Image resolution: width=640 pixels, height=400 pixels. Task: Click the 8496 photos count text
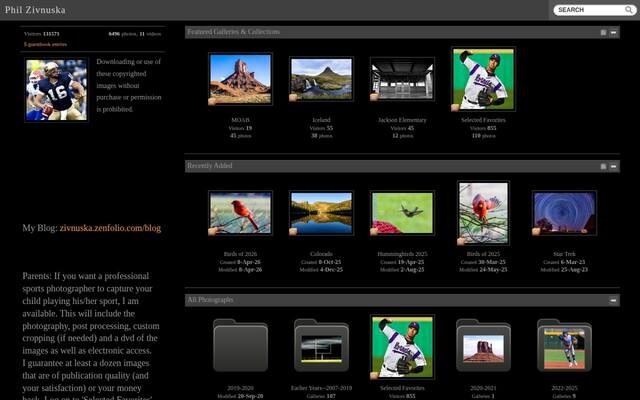(x=122, y=34)
